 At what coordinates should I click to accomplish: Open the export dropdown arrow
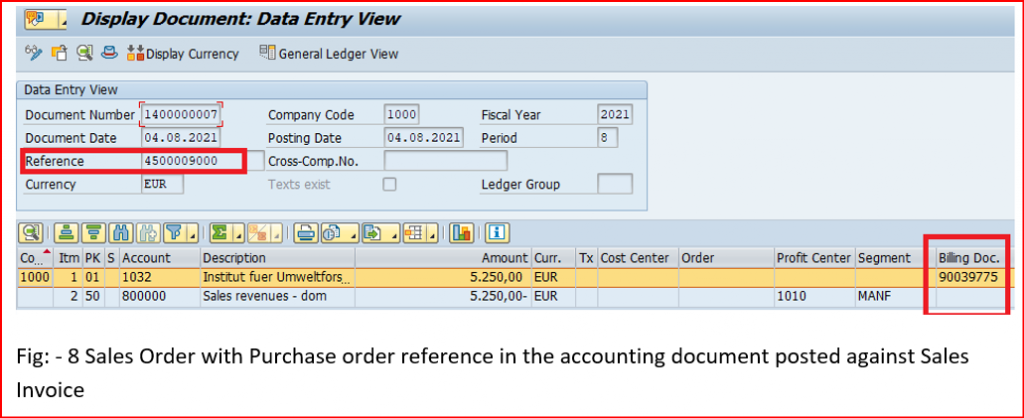(x=396, y=232)
